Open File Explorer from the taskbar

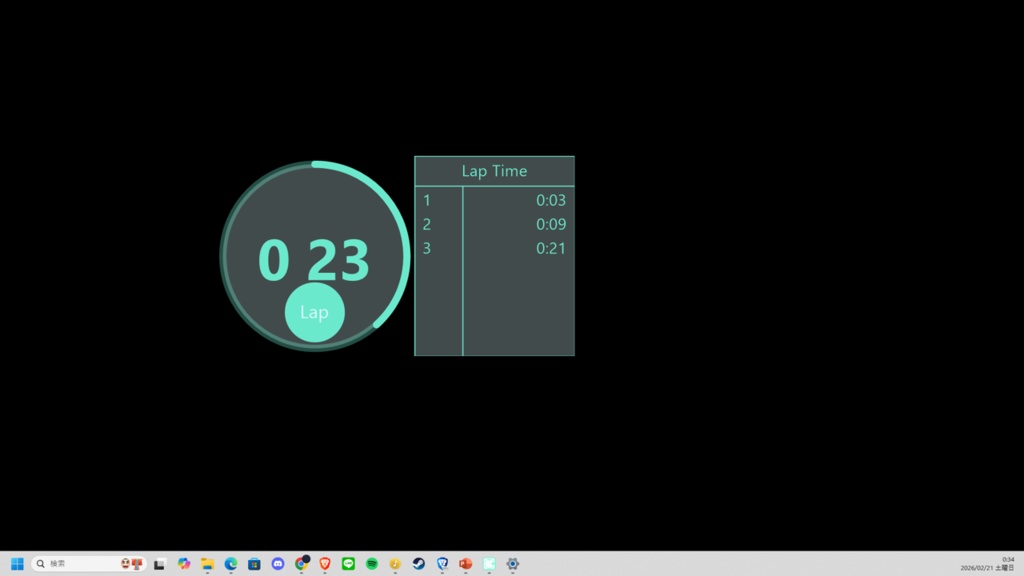click(207, 563)
